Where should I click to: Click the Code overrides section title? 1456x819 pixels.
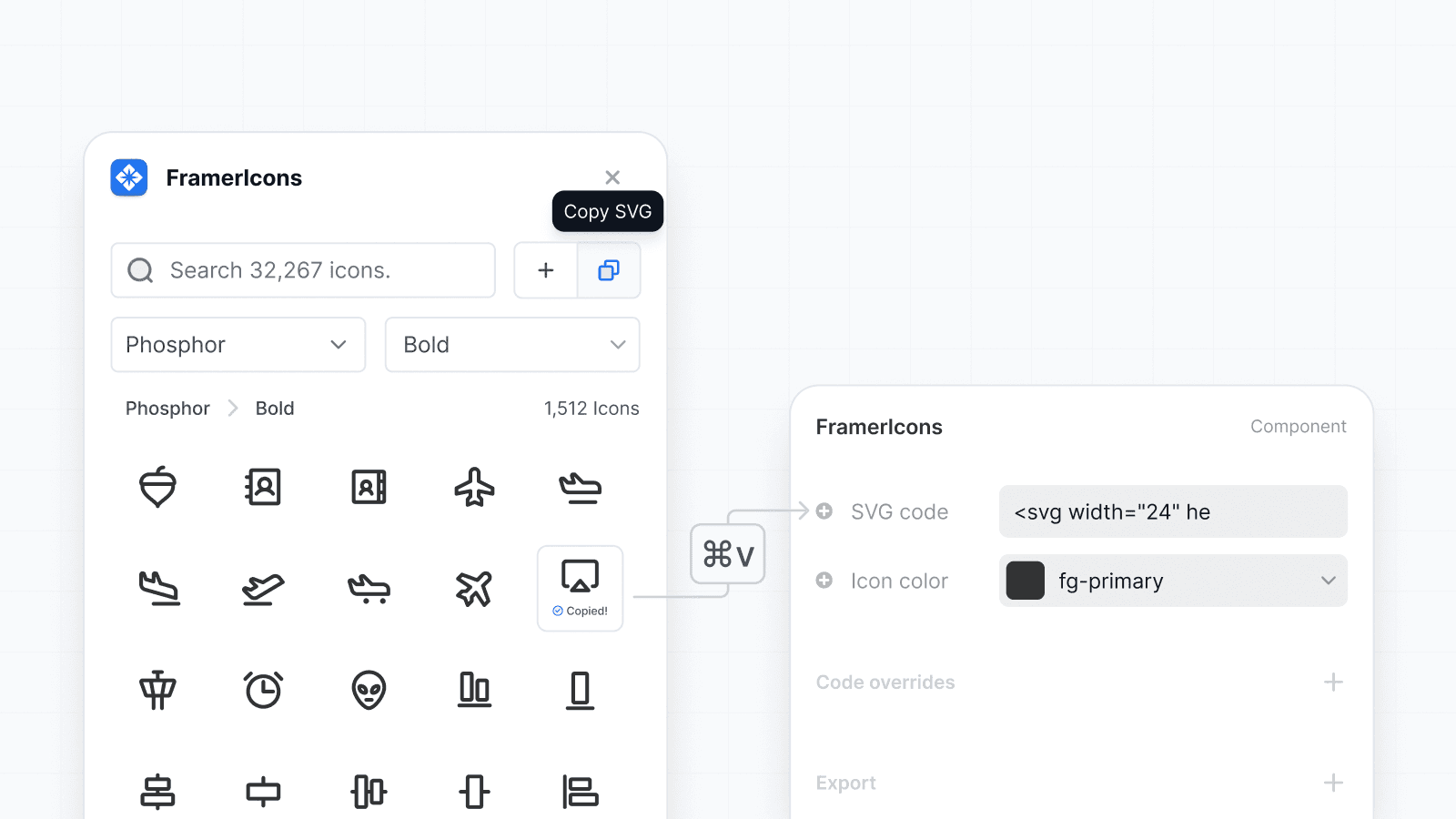(885, 682)
